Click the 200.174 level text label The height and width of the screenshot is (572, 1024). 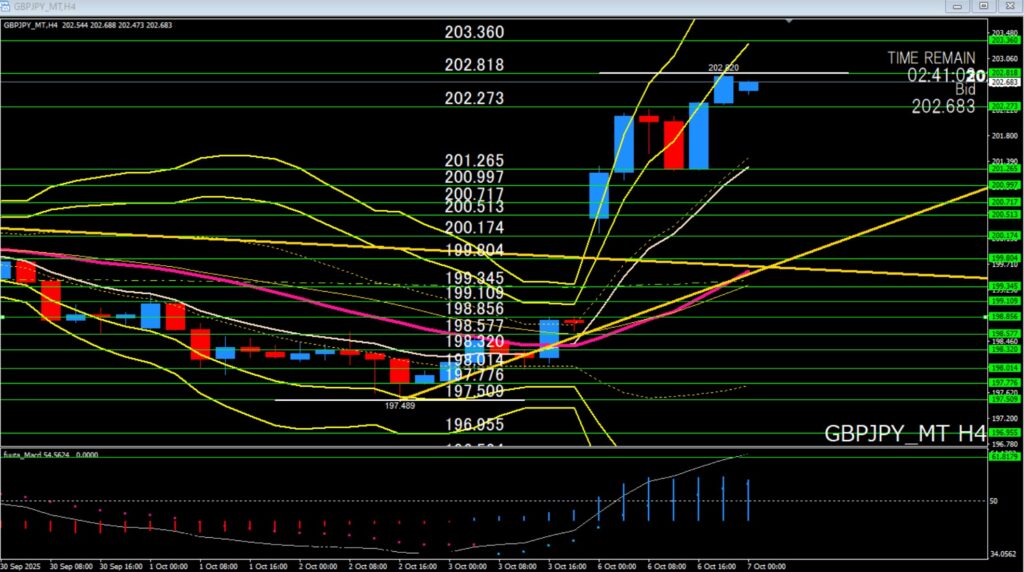pyautogui.click(x=474, y=228)
